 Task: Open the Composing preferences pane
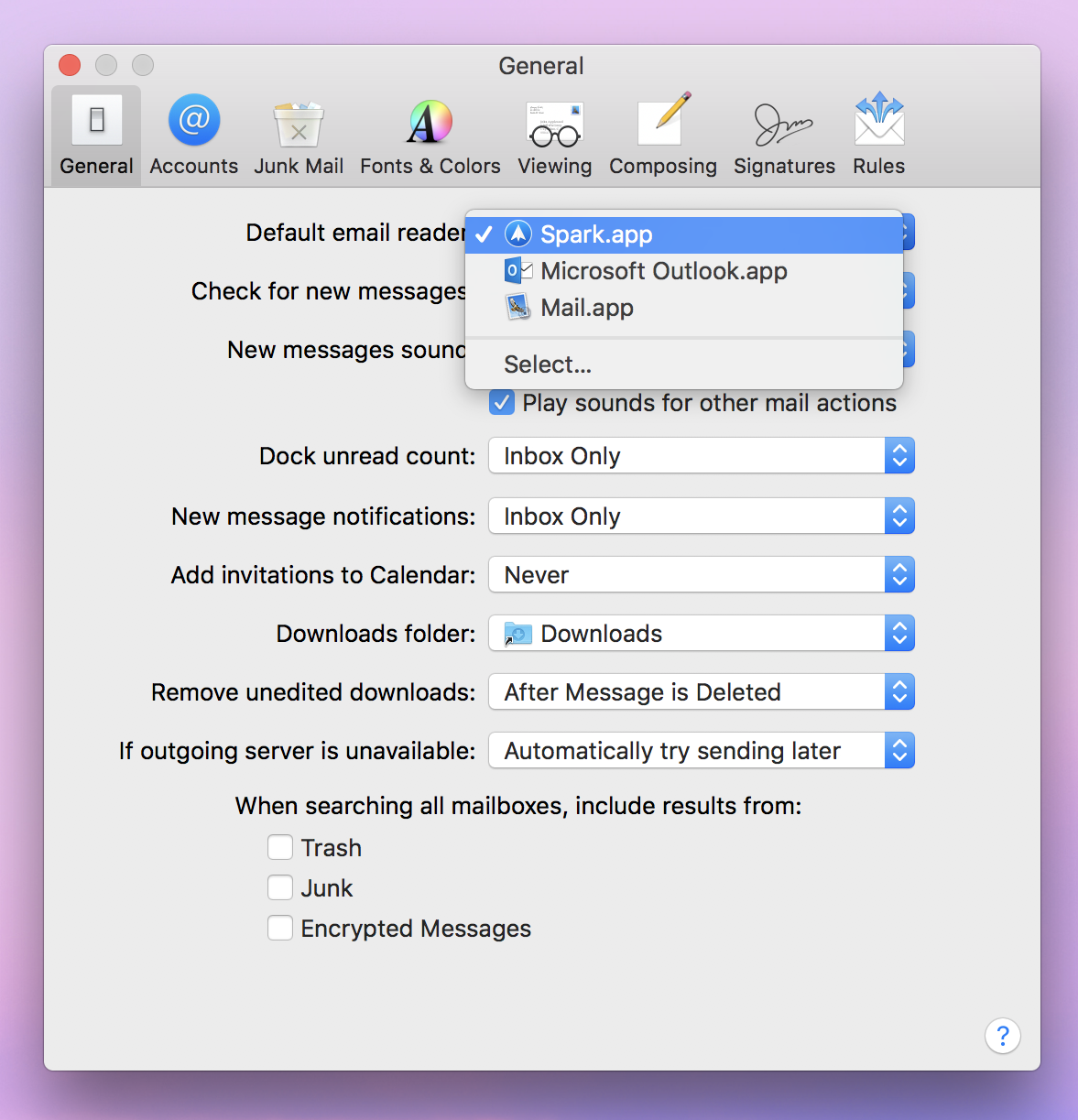click(663, 136)
